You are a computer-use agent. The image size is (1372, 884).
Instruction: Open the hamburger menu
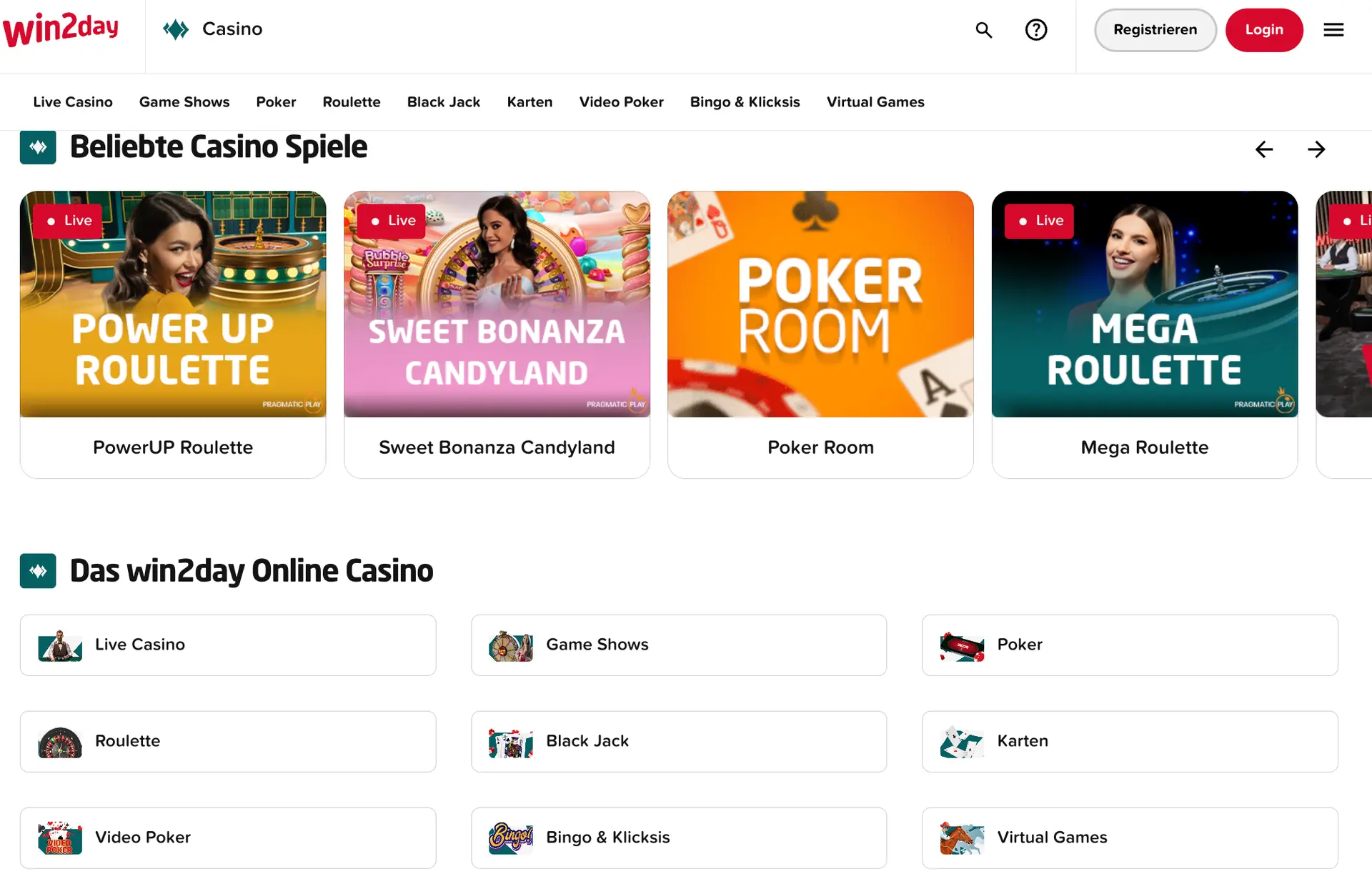[1333, 30]
